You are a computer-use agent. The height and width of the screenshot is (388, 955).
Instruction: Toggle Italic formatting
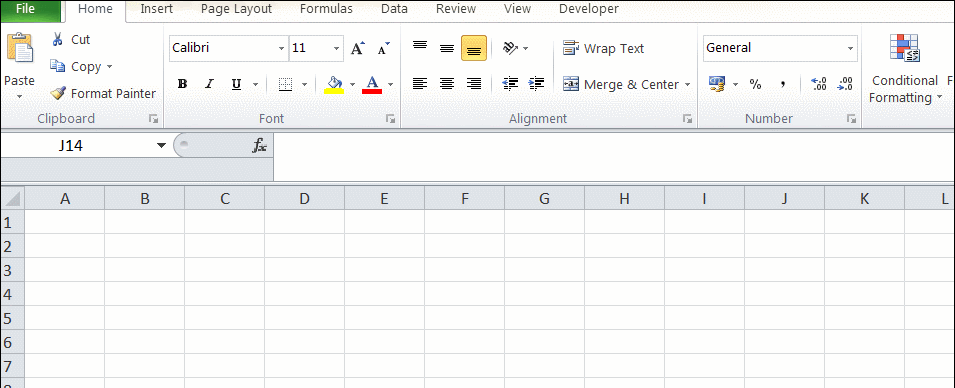tap(209, 84)
